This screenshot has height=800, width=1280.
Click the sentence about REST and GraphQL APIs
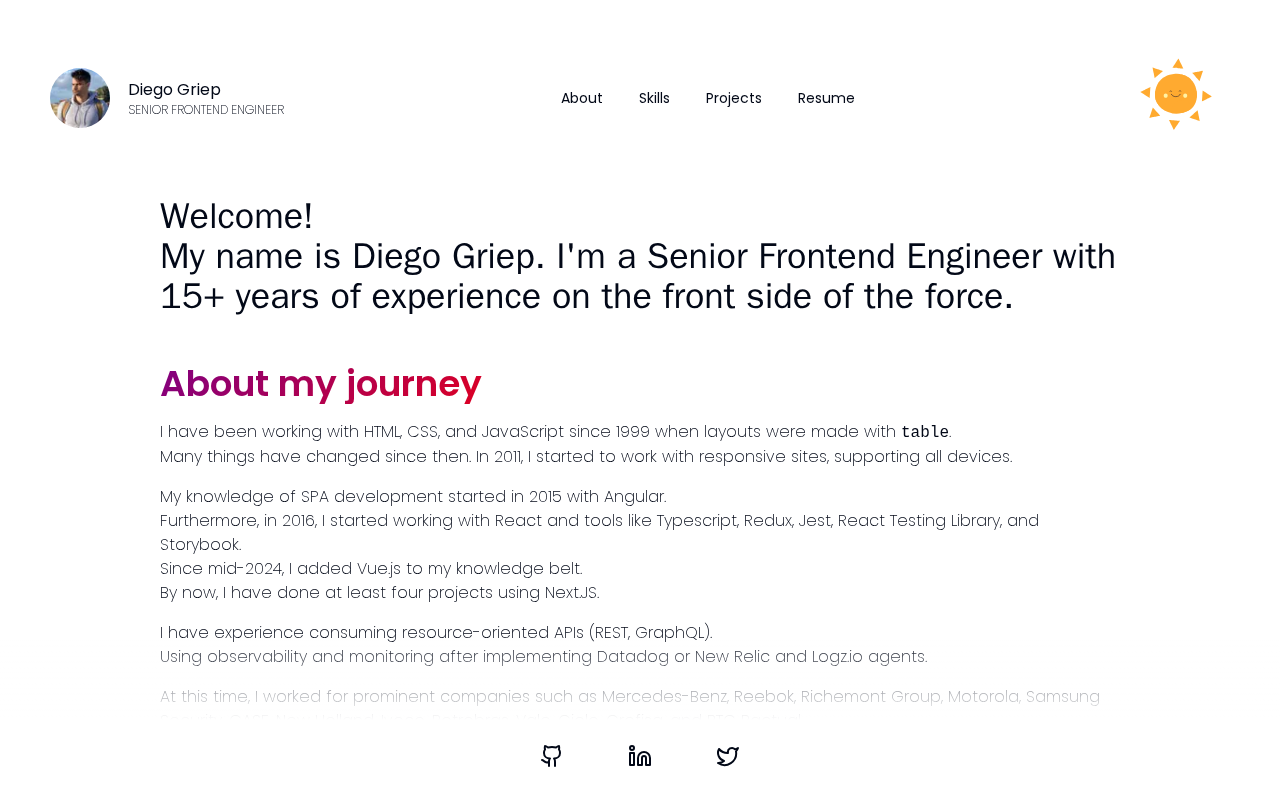436,632
